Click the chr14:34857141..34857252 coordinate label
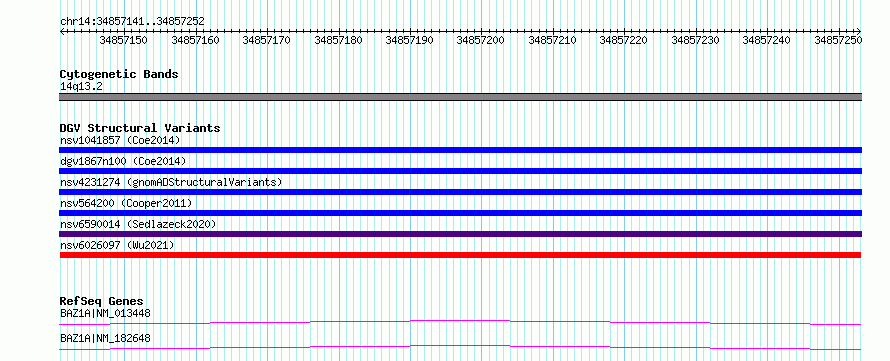Viewport: 890px width, 361px height. point(132,22)
